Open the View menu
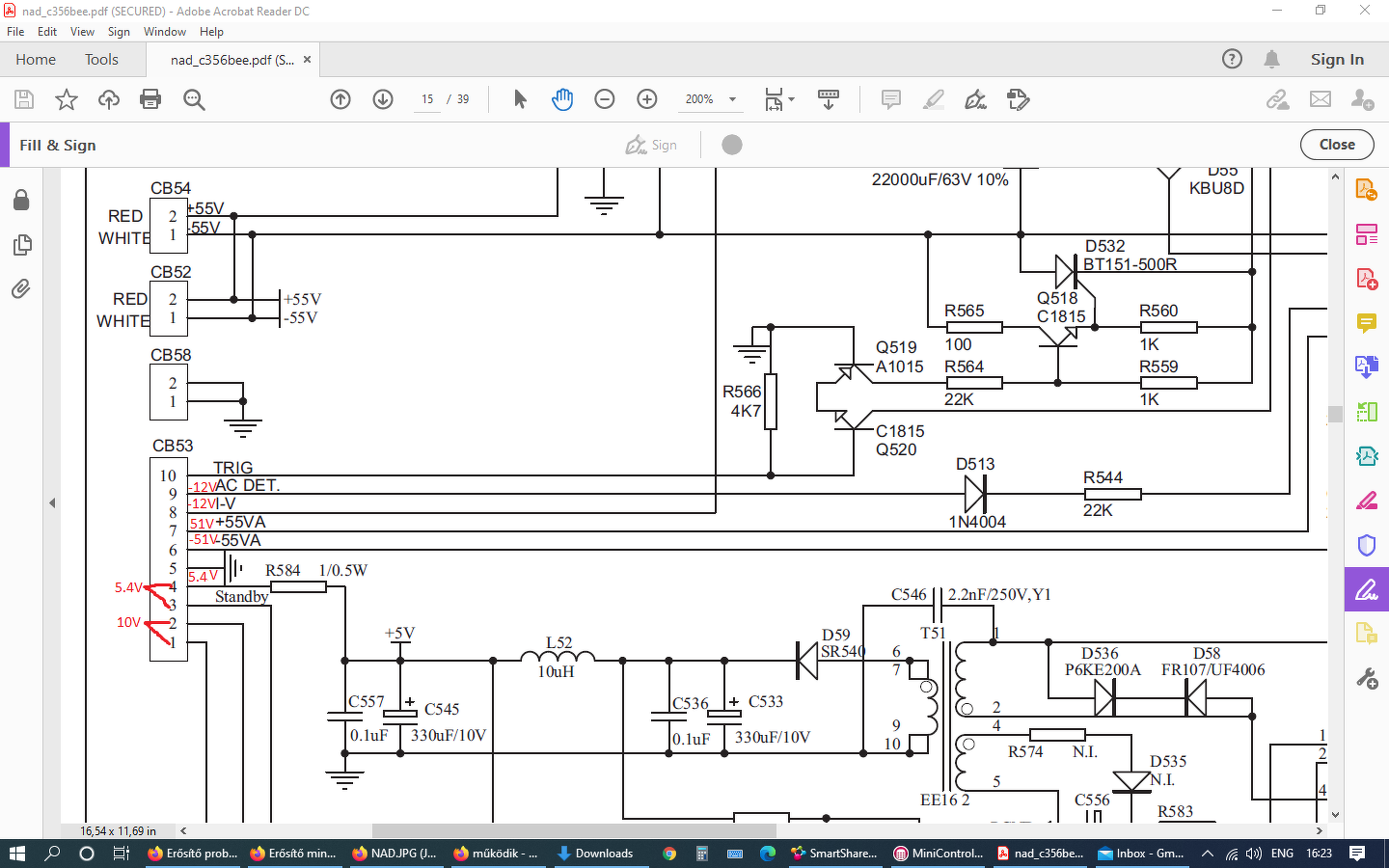This screenshot has width=1389, height=868. [82, 32]
